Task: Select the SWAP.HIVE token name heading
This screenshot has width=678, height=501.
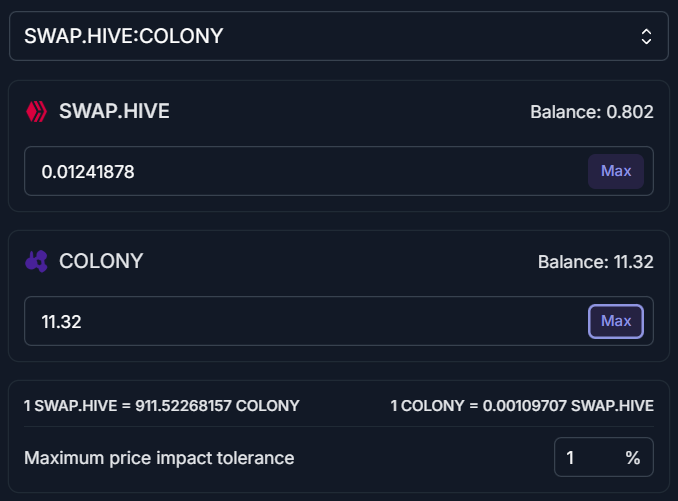Action: tap(114, 111)
